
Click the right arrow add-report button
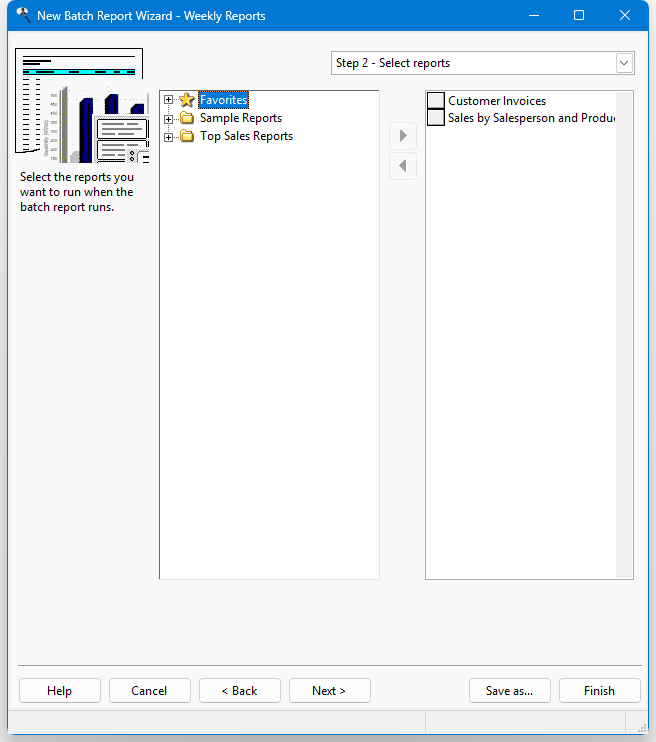click(x=403, y=136)
